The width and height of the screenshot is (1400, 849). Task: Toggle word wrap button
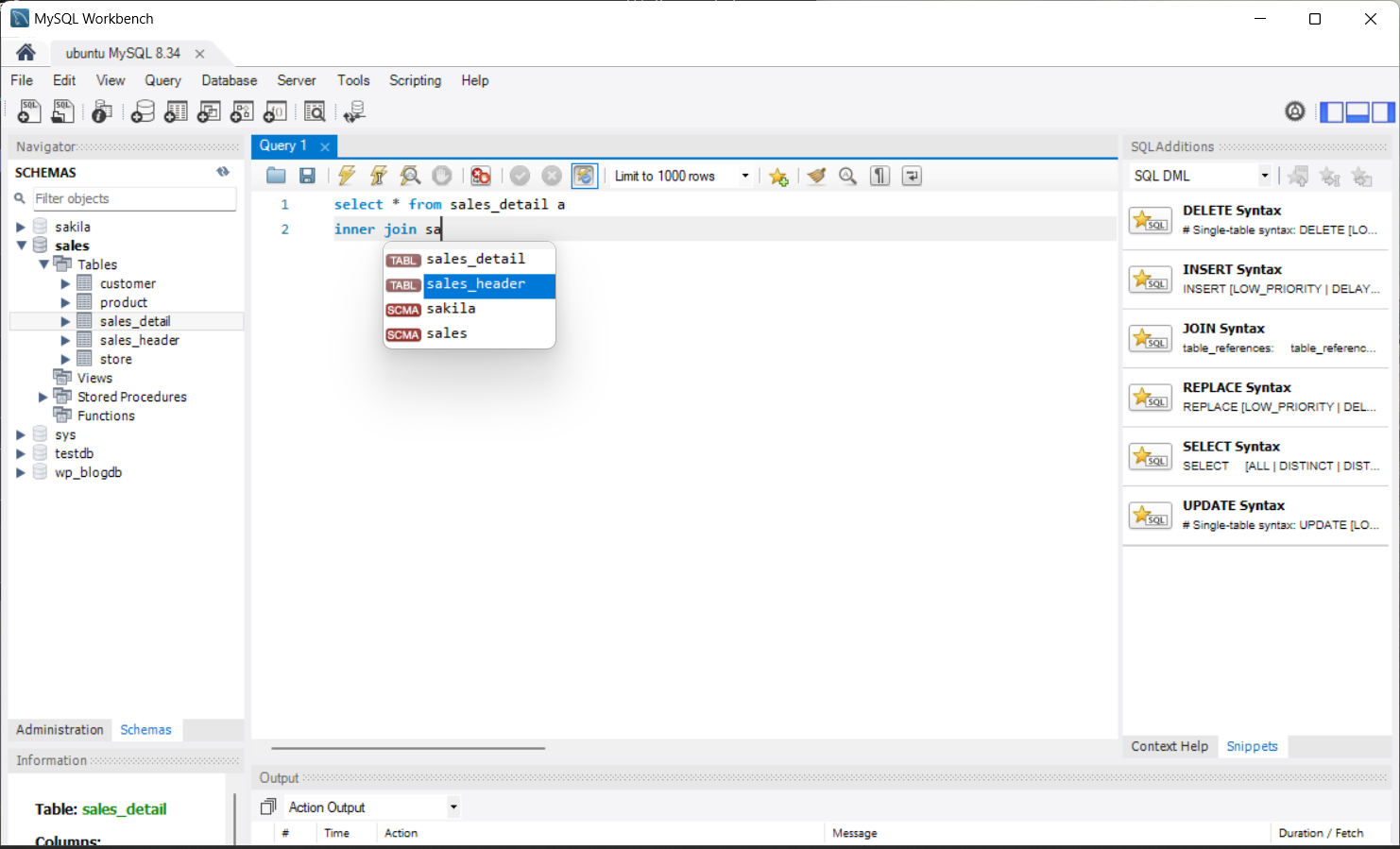(912, 176)
